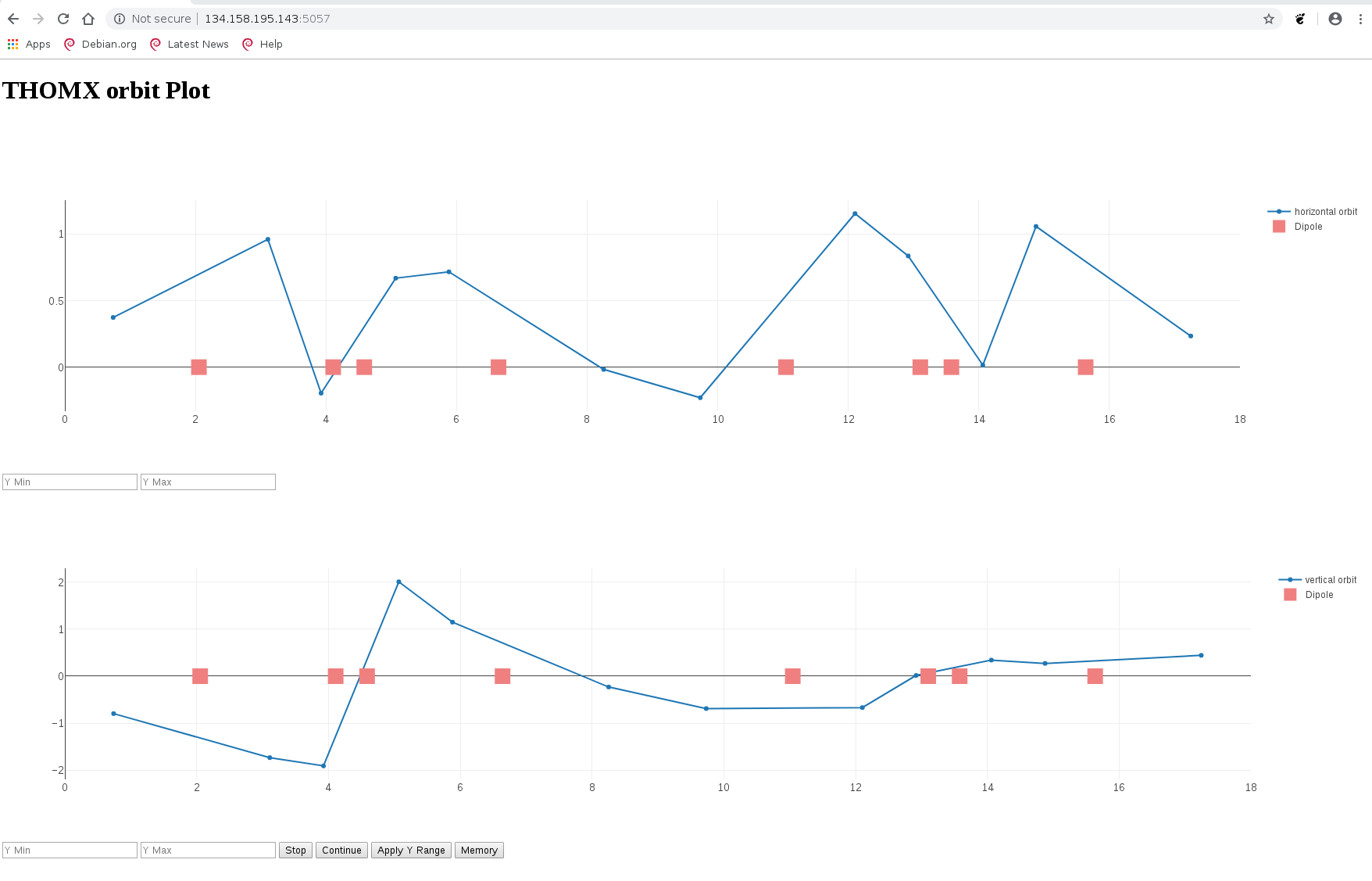Click the Not secure site info icon
This screenshot has width=1372, height=881.
tap(120, 19)
